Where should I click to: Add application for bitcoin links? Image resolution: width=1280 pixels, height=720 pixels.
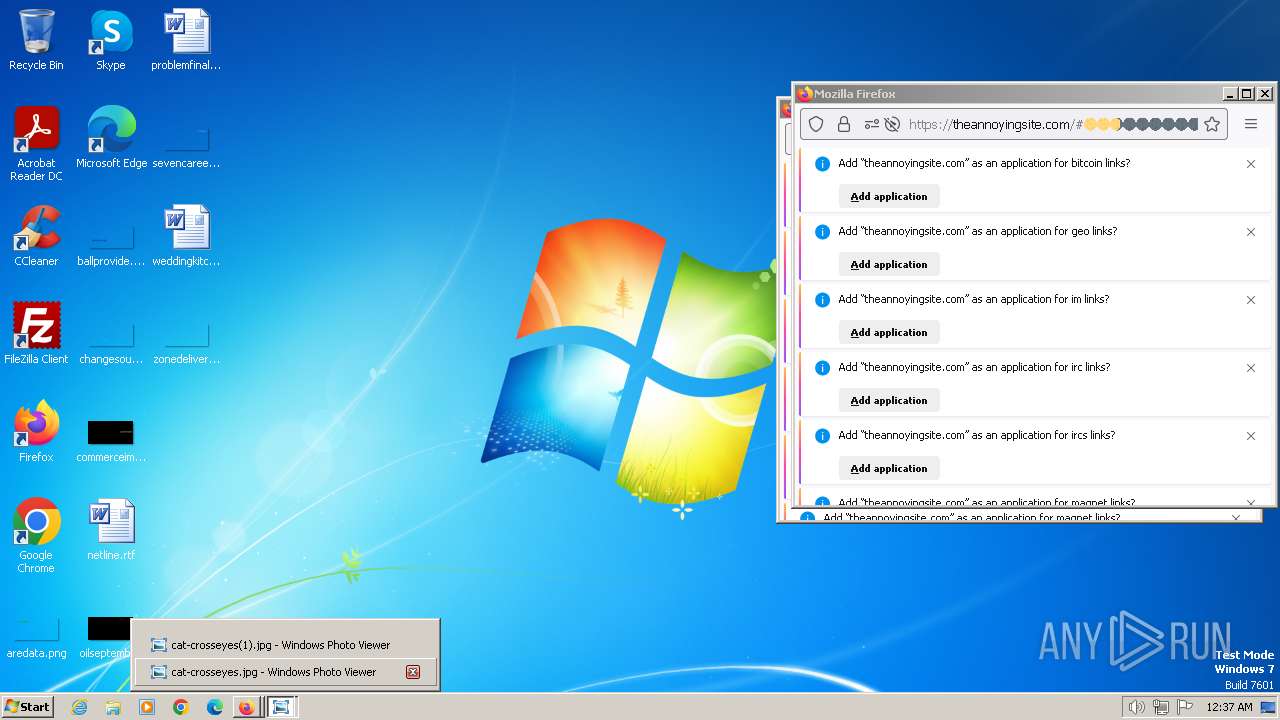click(889, 196)
